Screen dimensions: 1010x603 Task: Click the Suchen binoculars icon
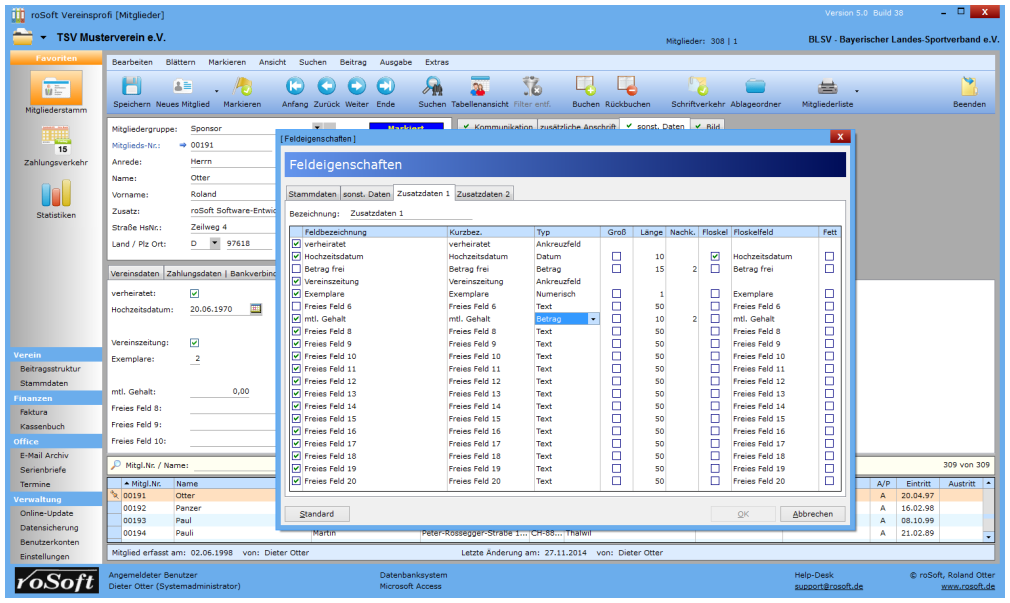[432, 87]
